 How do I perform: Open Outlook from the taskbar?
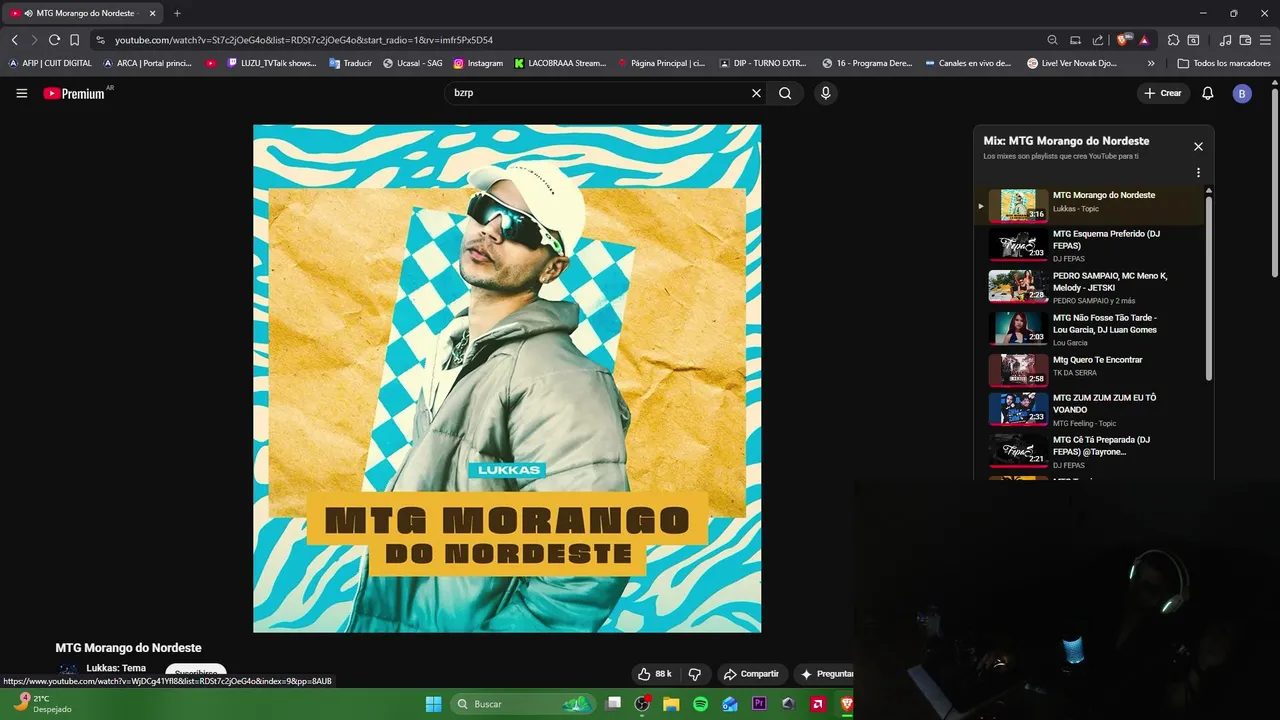pos(730,704)
